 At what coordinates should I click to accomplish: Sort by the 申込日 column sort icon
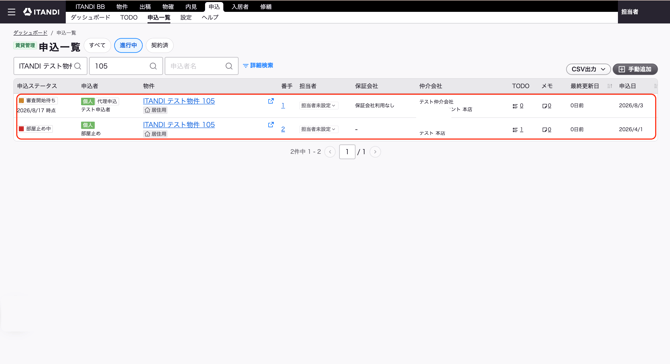tap(655, 86)
